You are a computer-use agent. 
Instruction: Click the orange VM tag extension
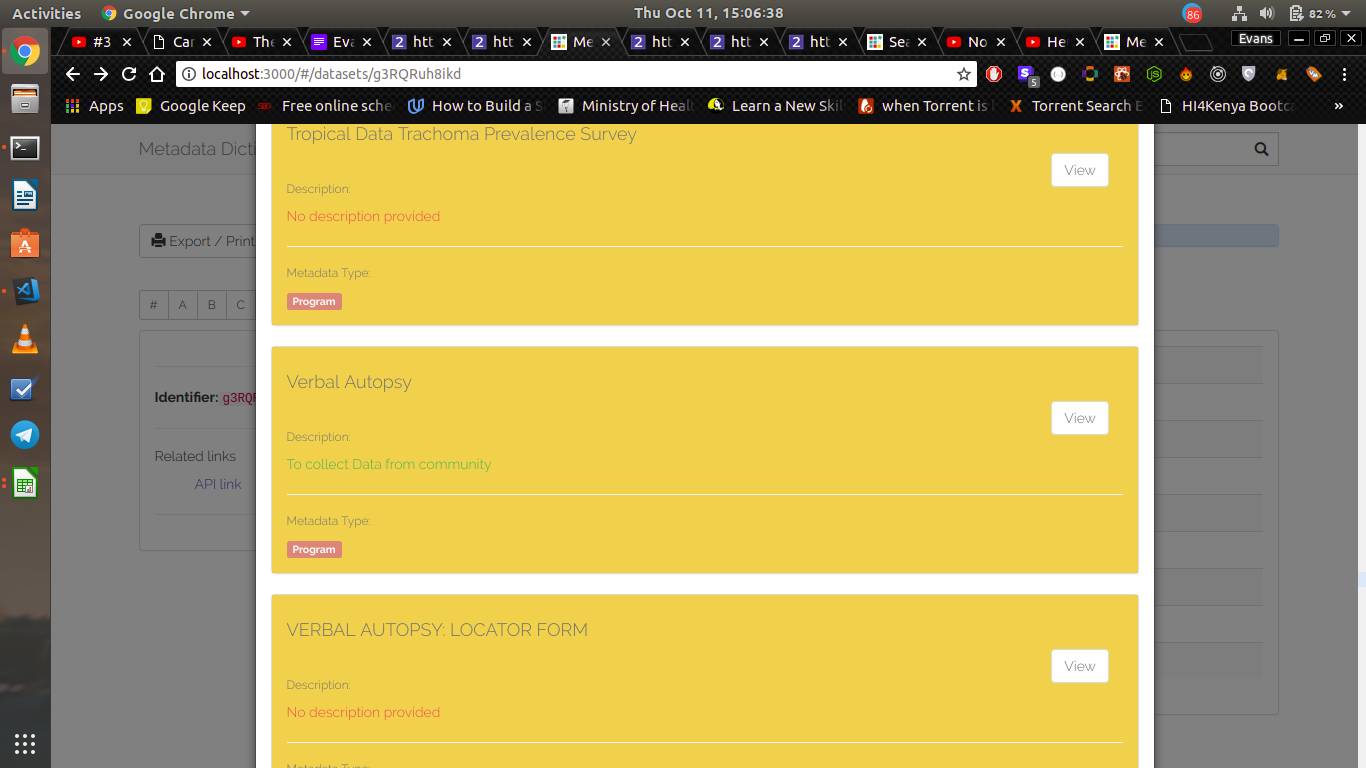pyautogui.click(x=1314, y=74)
